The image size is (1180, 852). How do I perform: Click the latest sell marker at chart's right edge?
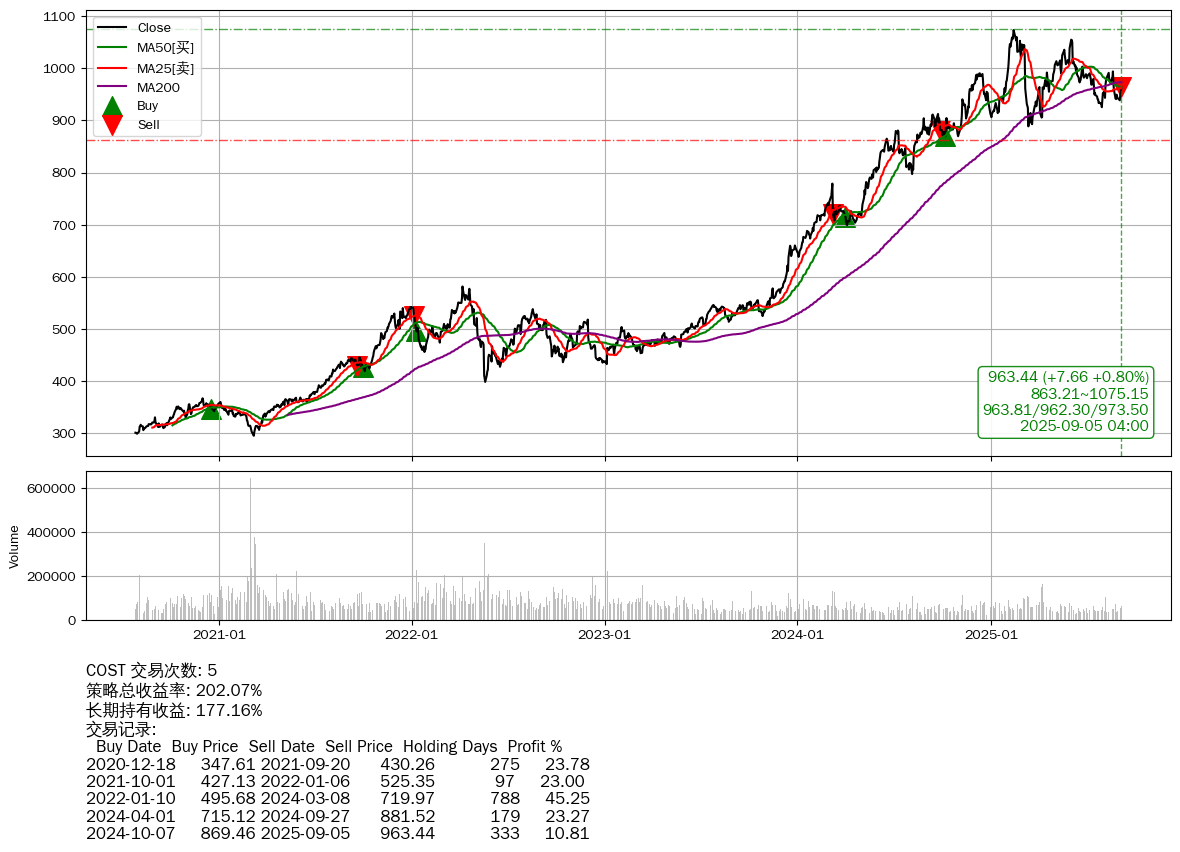[x=1121, y=87]
